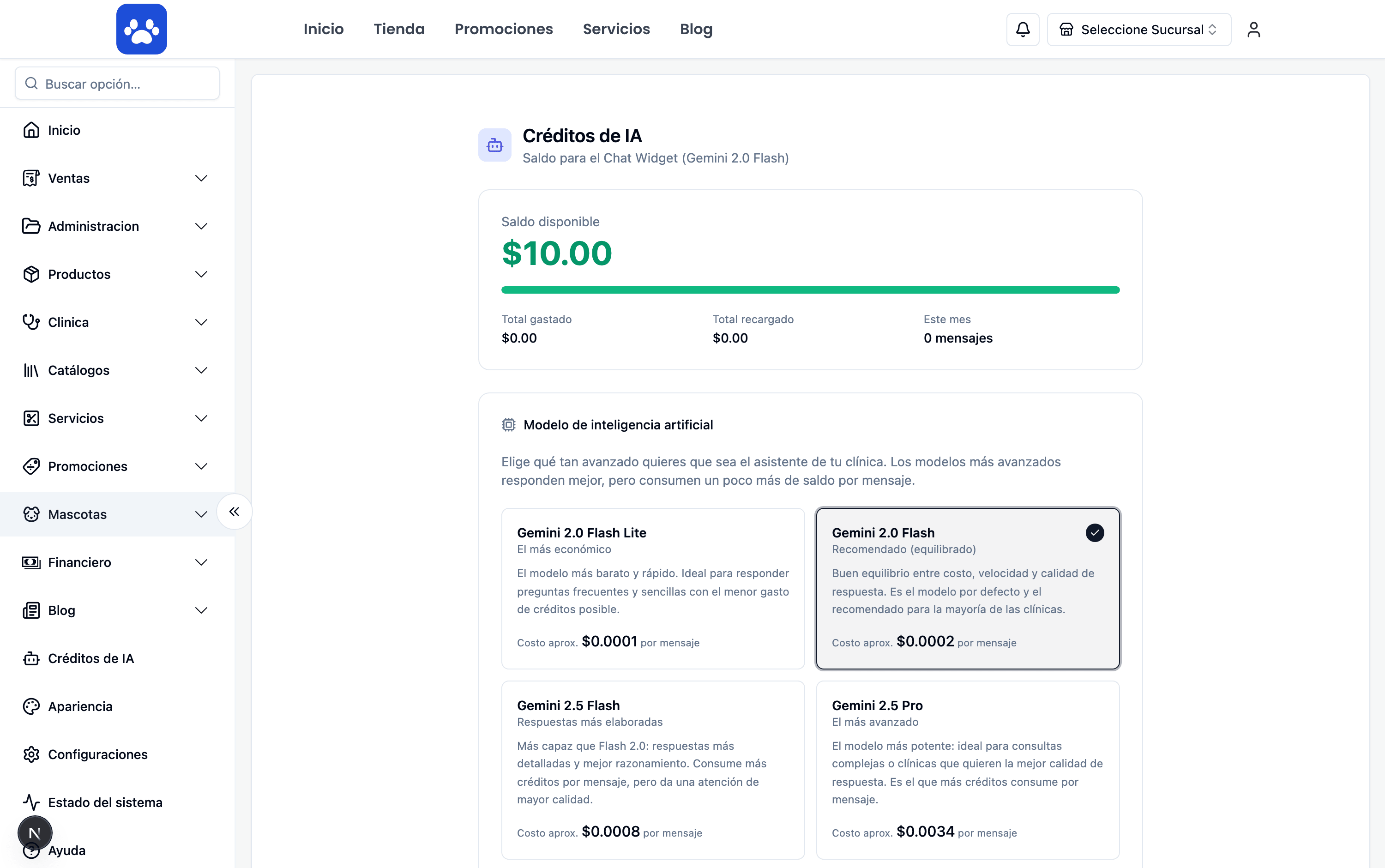Click the '$0.0008' cost of Gemini 2.5 Flash
The height and width of the screenshot is (868, 1385).
click(x=611, y=831)
